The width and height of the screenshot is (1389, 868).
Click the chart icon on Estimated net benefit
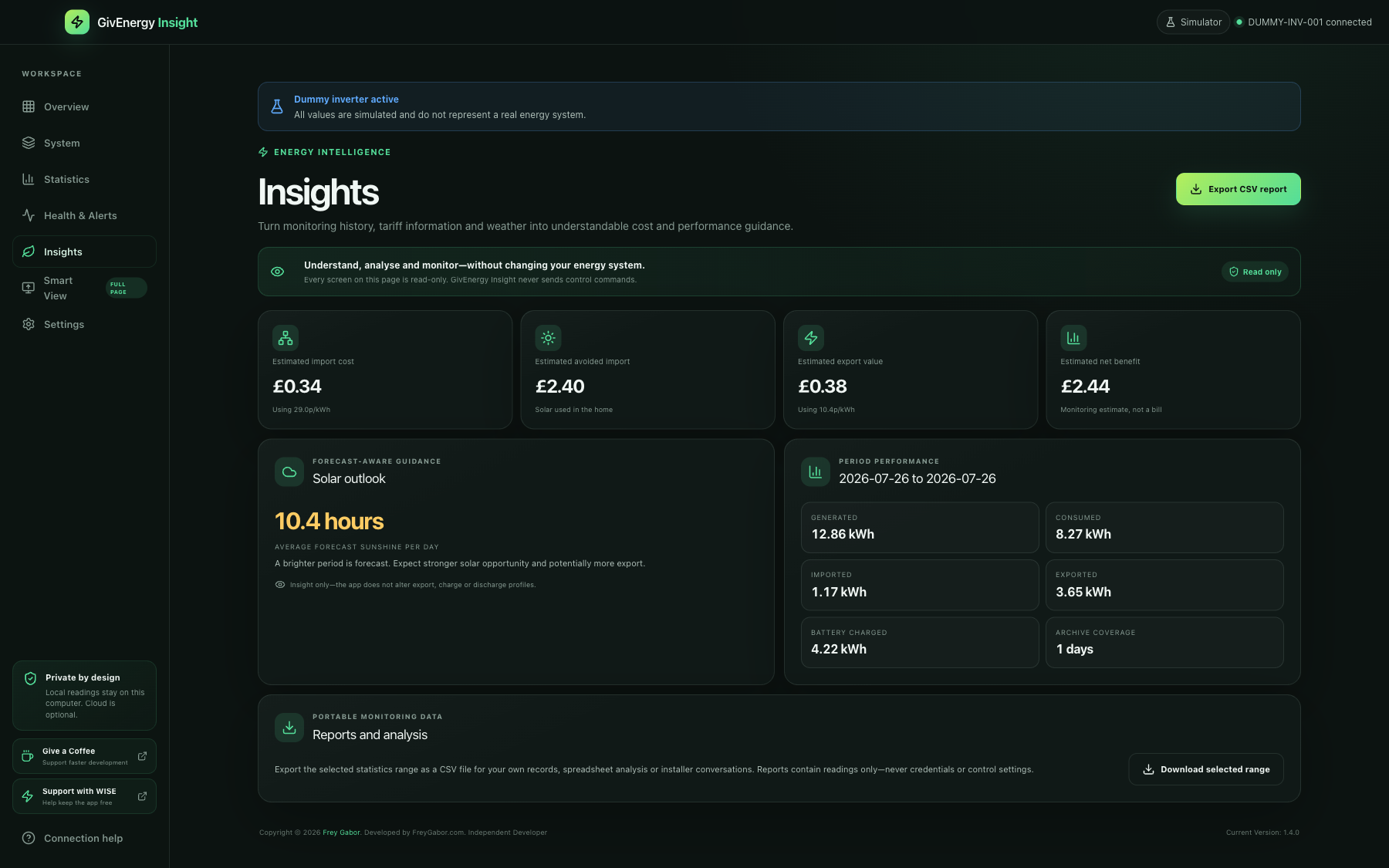pos(1073,338)
